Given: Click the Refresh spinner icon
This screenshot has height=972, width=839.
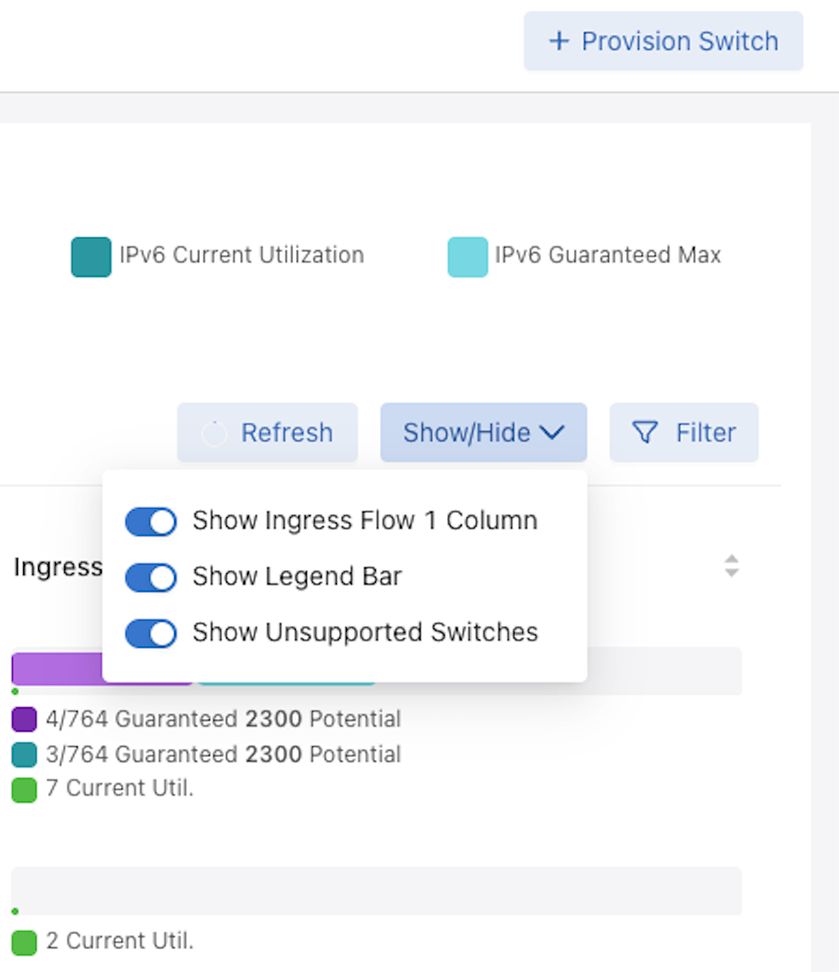Looking at the screenshot, I should 214,433.
